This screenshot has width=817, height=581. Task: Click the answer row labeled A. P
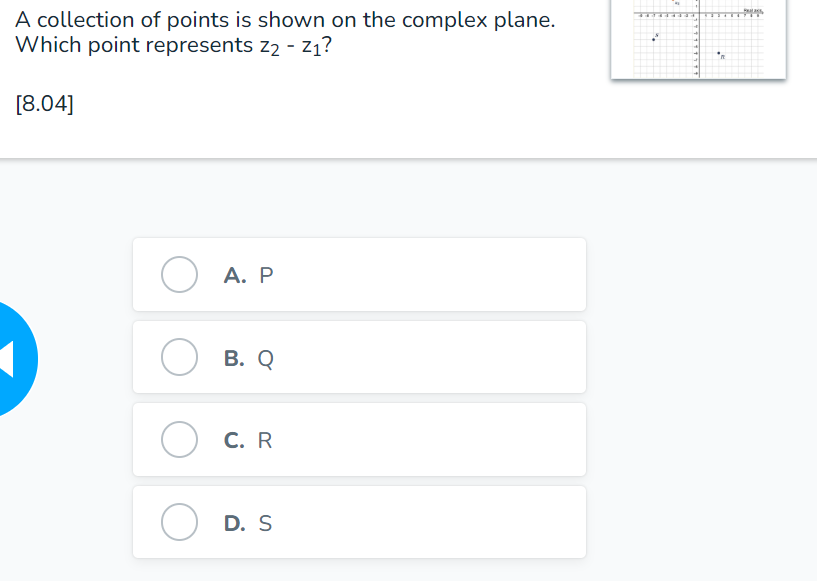coord(359,274)
